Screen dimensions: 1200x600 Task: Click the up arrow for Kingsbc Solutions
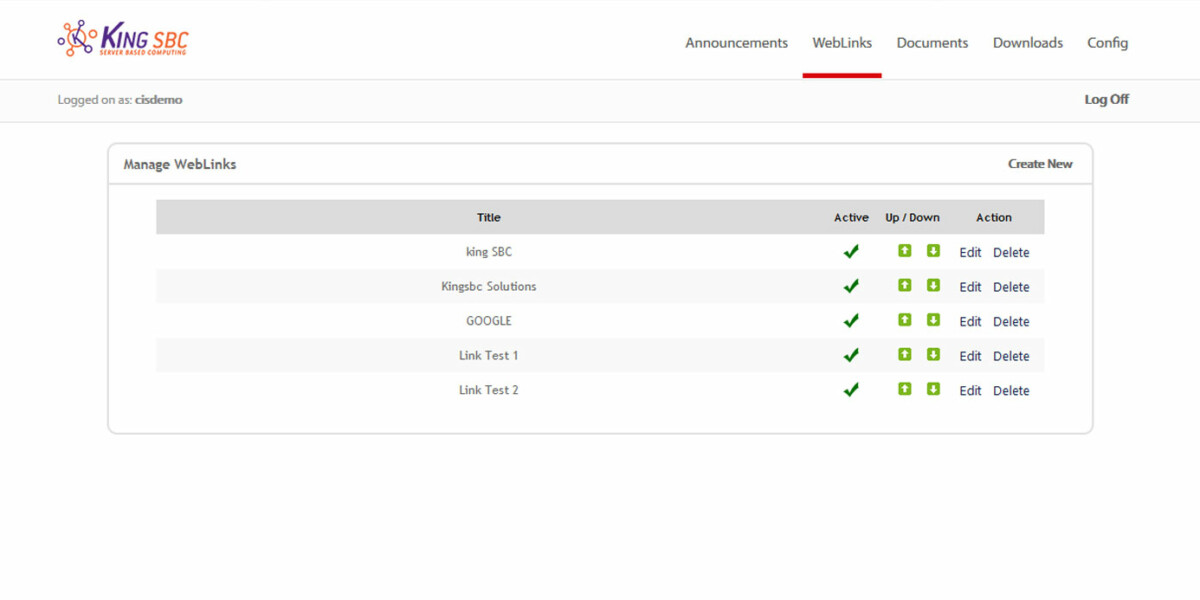(x=904, y=286)
